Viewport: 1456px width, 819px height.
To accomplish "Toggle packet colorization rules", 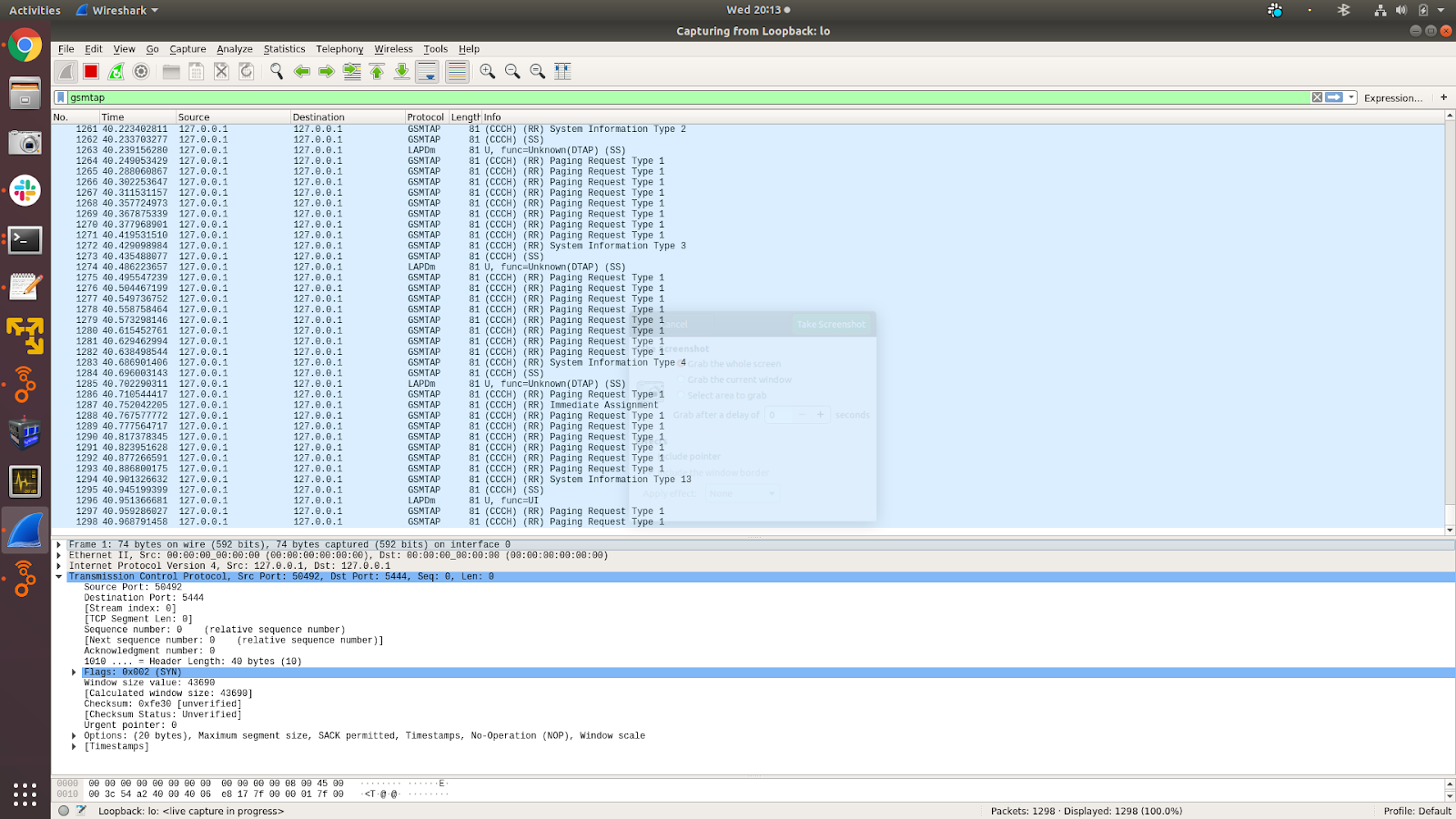I will pos(457,71).
